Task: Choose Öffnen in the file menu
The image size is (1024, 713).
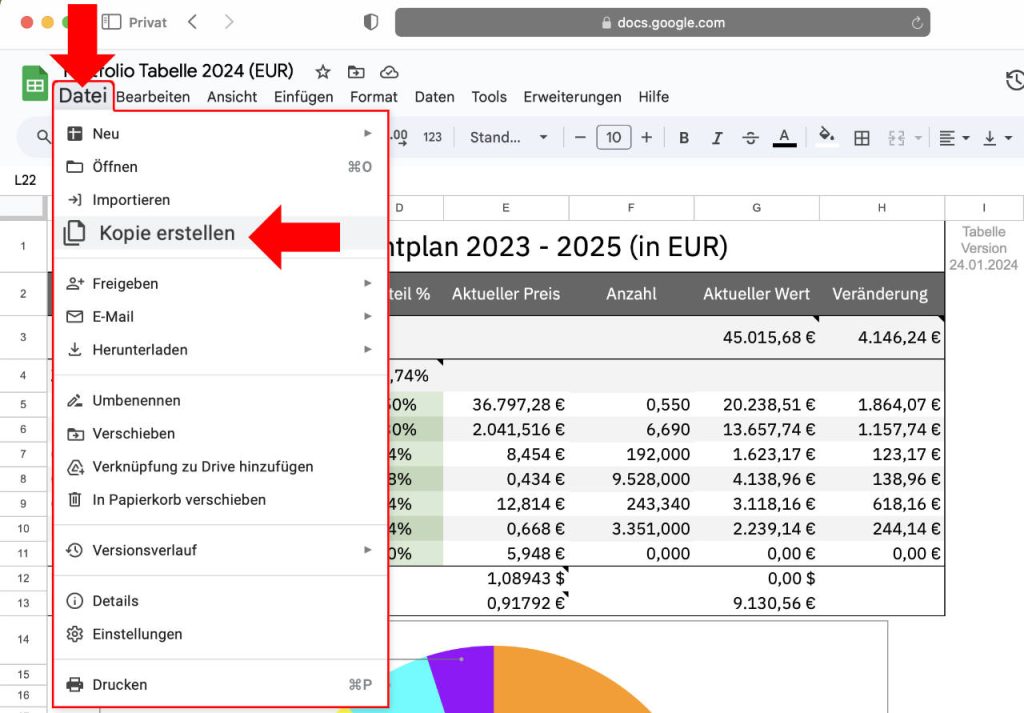Action: 221,166
